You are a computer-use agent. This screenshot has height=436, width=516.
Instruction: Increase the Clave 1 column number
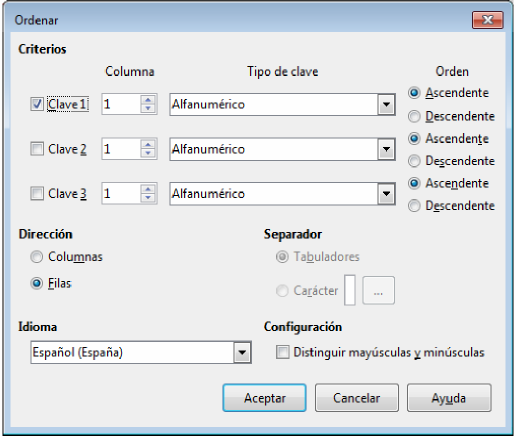148,100
